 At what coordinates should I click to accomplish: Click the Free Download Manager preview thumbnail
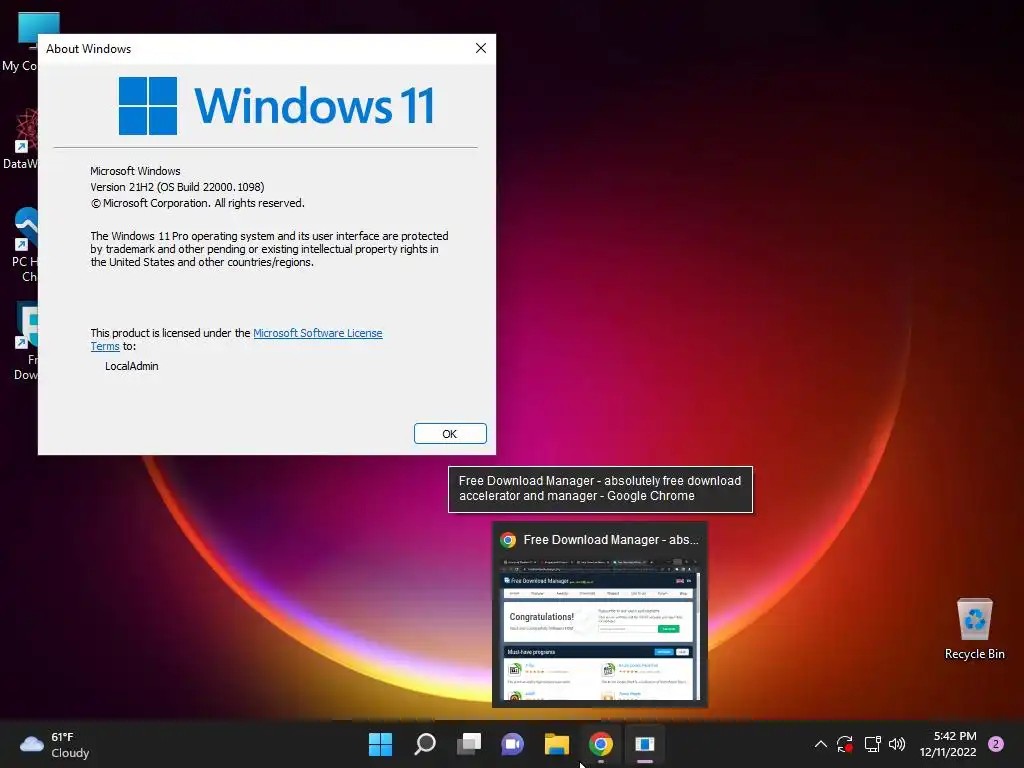pos(600,628)
